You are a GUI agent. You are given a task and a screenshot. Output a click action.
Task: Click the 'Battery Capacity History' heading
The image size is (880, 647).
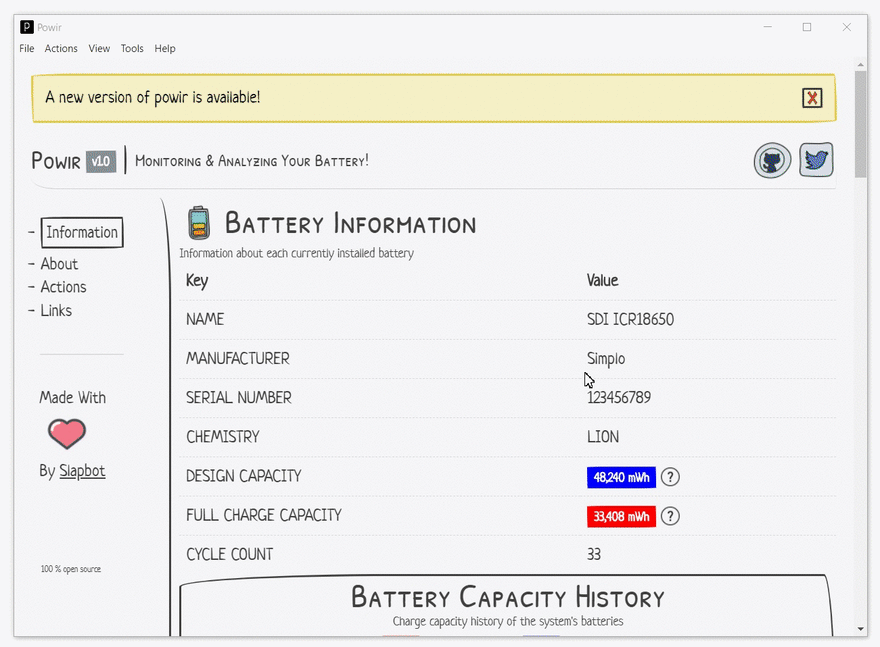click(508, 597)
